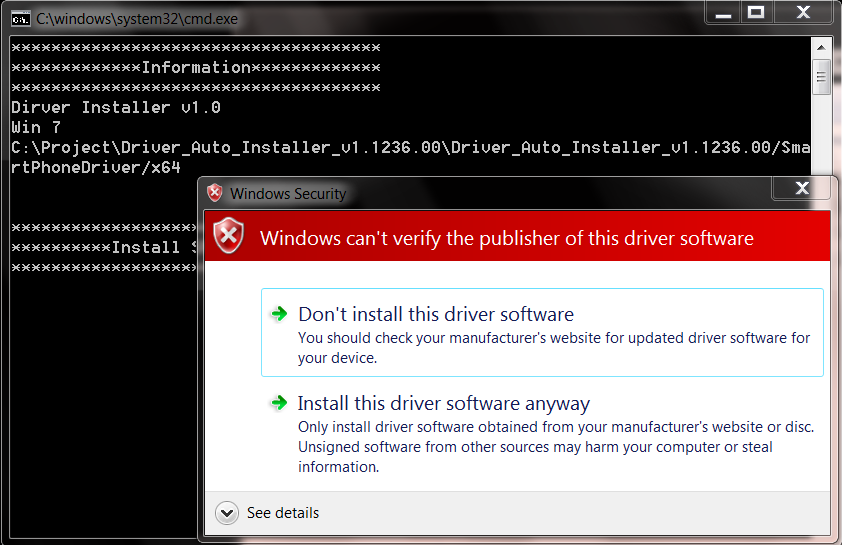The width and height of the screenshot is (842, 545).
Task: Click the console vertical scrollbar thumb
Action: (821, 75)
